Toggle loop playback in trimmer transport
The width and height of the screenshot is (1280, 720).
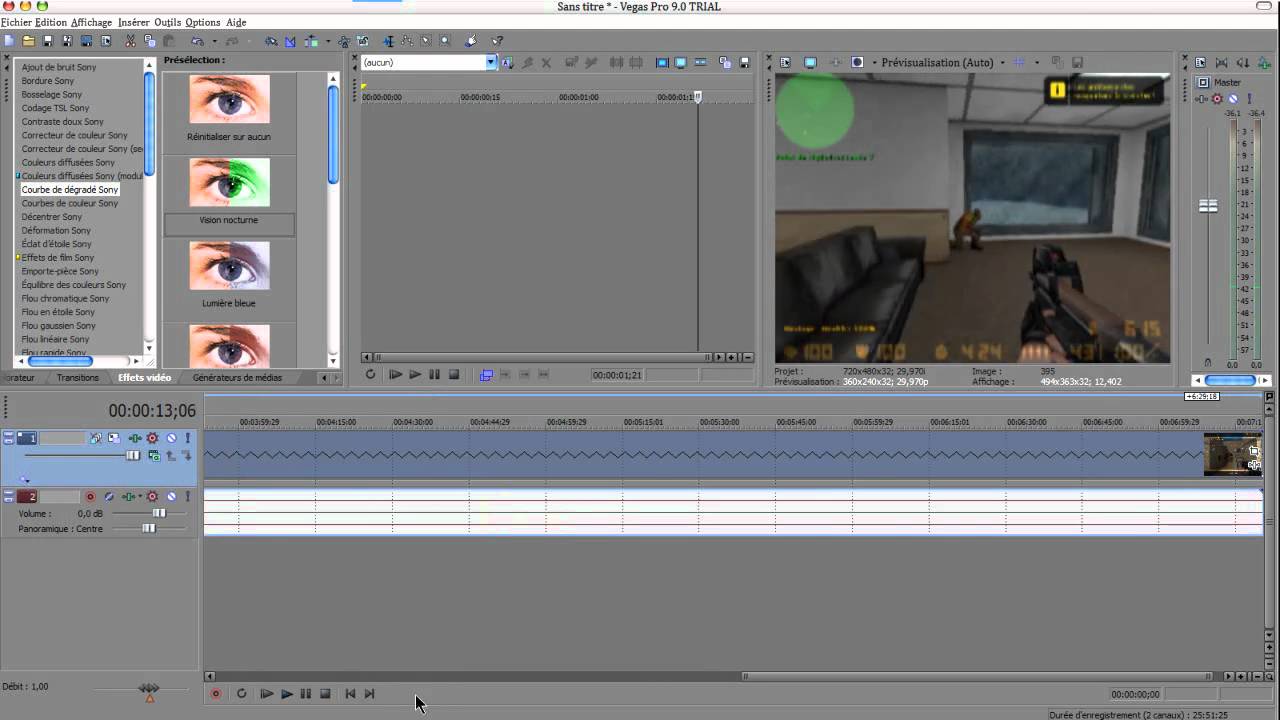tap(370, 374)
